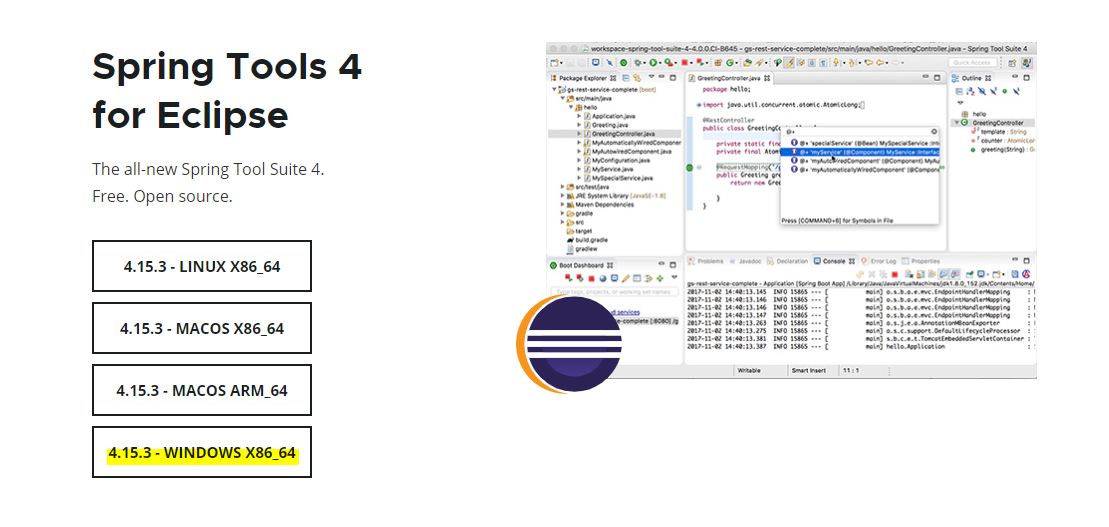
Task: Select the 'hello' package in the Outline
Action: point(974,114)
